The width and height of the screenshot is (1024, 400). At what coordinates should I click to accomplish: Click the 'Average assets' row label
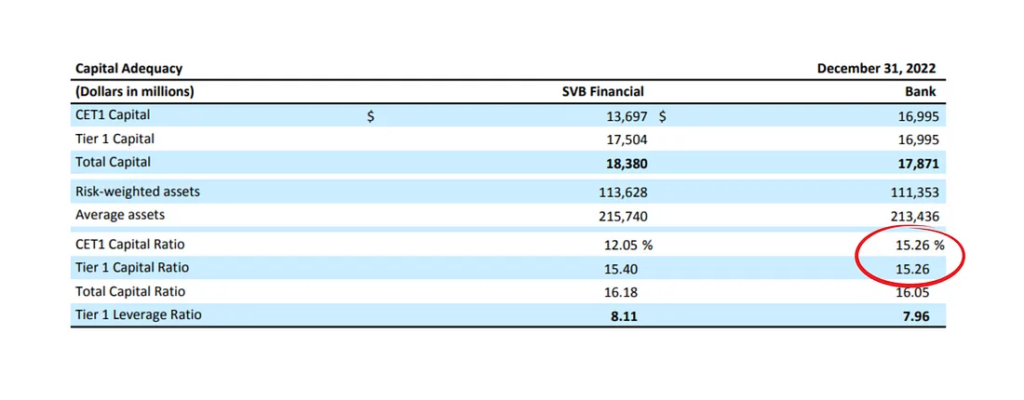click(120, 214)
